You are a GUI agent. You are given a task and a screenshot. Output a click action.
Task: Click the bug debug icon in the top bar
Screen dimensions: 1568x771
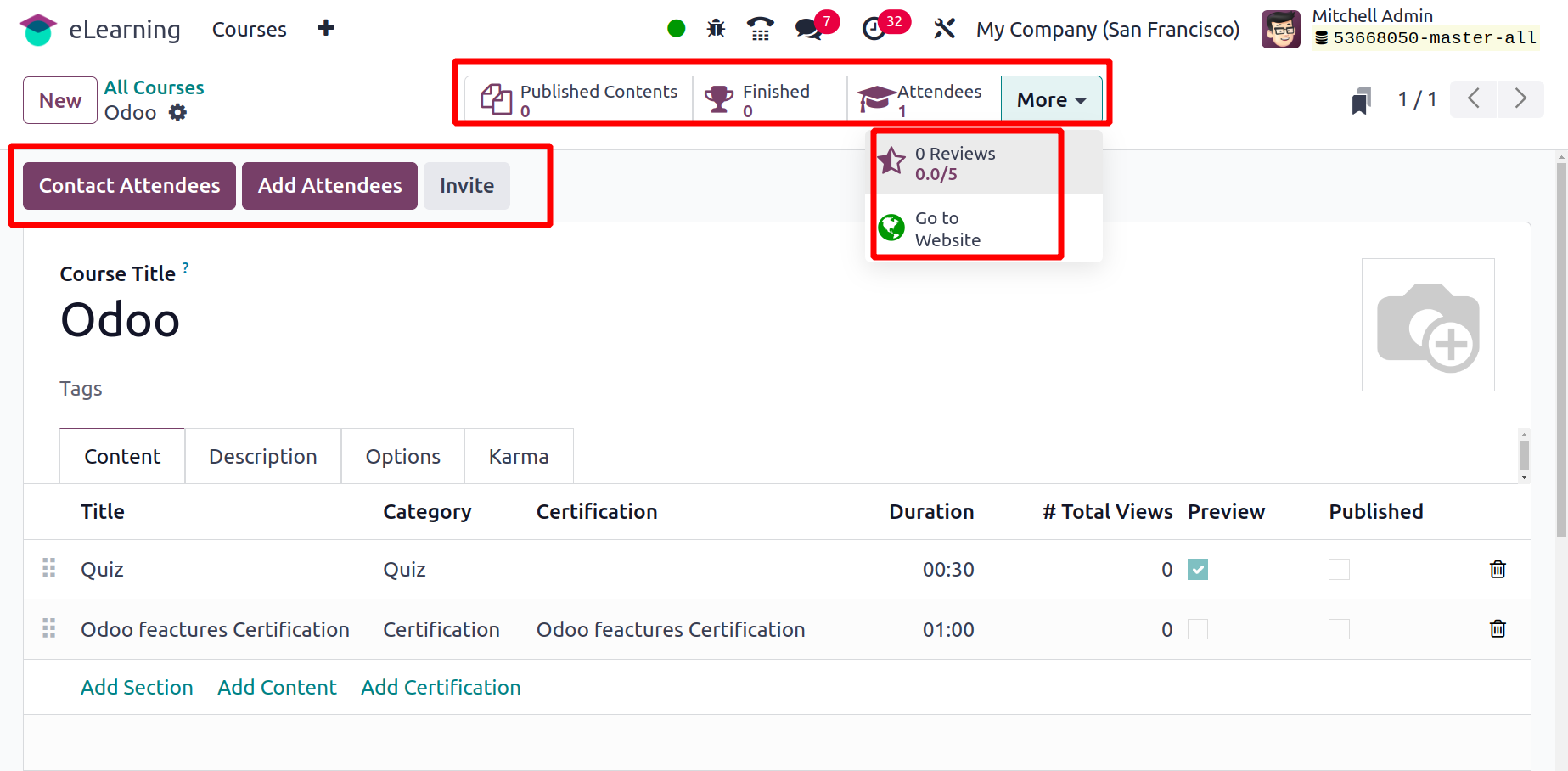(x=716, y=29)
